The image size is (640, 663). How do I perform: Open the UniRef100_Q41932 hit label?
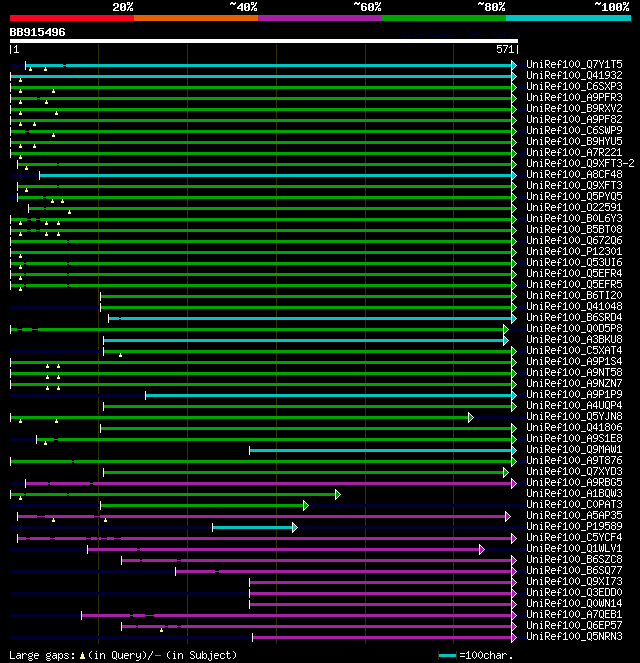click(574, 75)
